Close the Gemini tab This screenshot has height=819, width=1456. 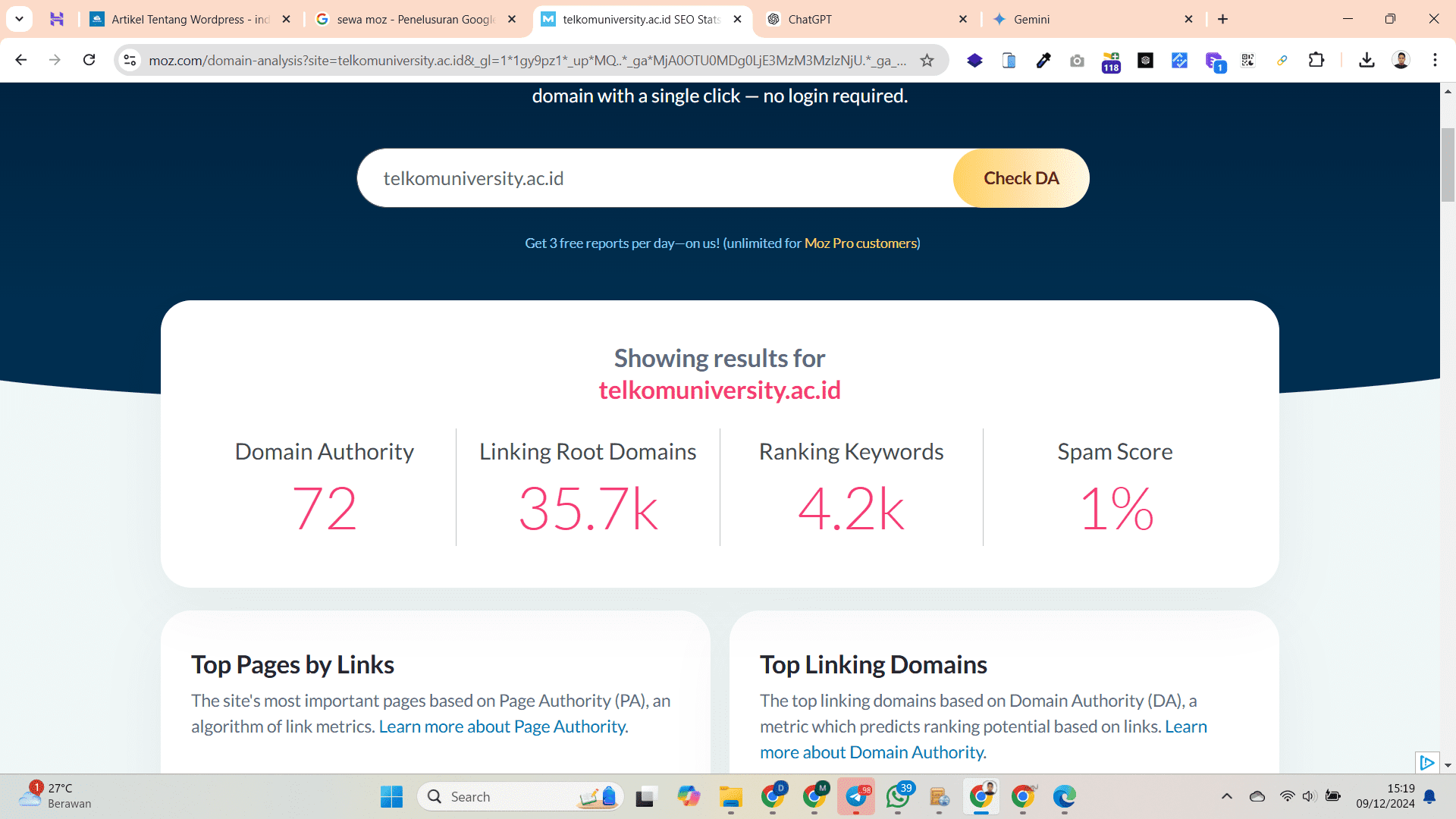click(x=1188, y=19)
